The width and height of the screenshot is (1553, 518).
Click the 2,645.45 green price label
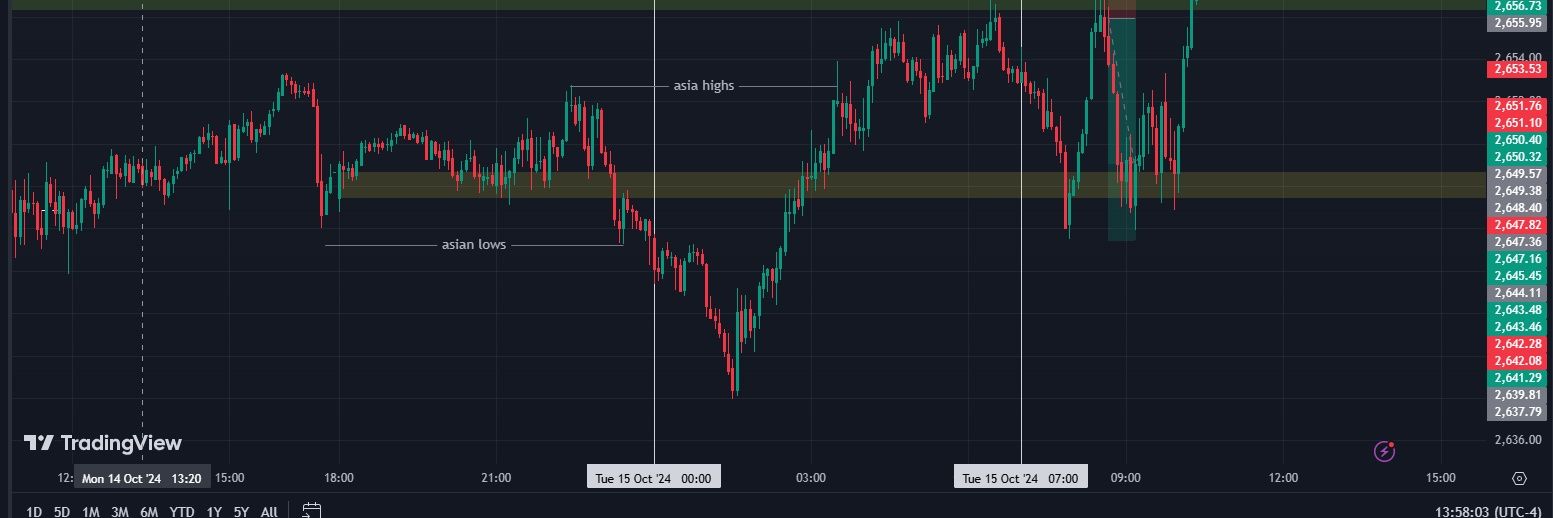(x=1518, y=275)
